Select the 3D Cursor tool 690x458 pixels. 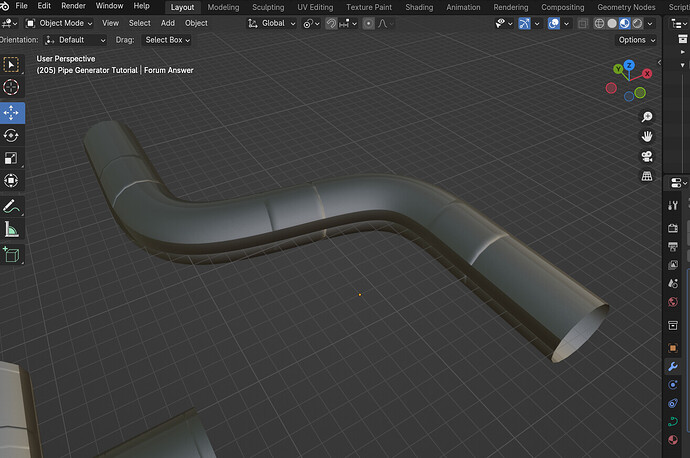[x=11, y=87]
